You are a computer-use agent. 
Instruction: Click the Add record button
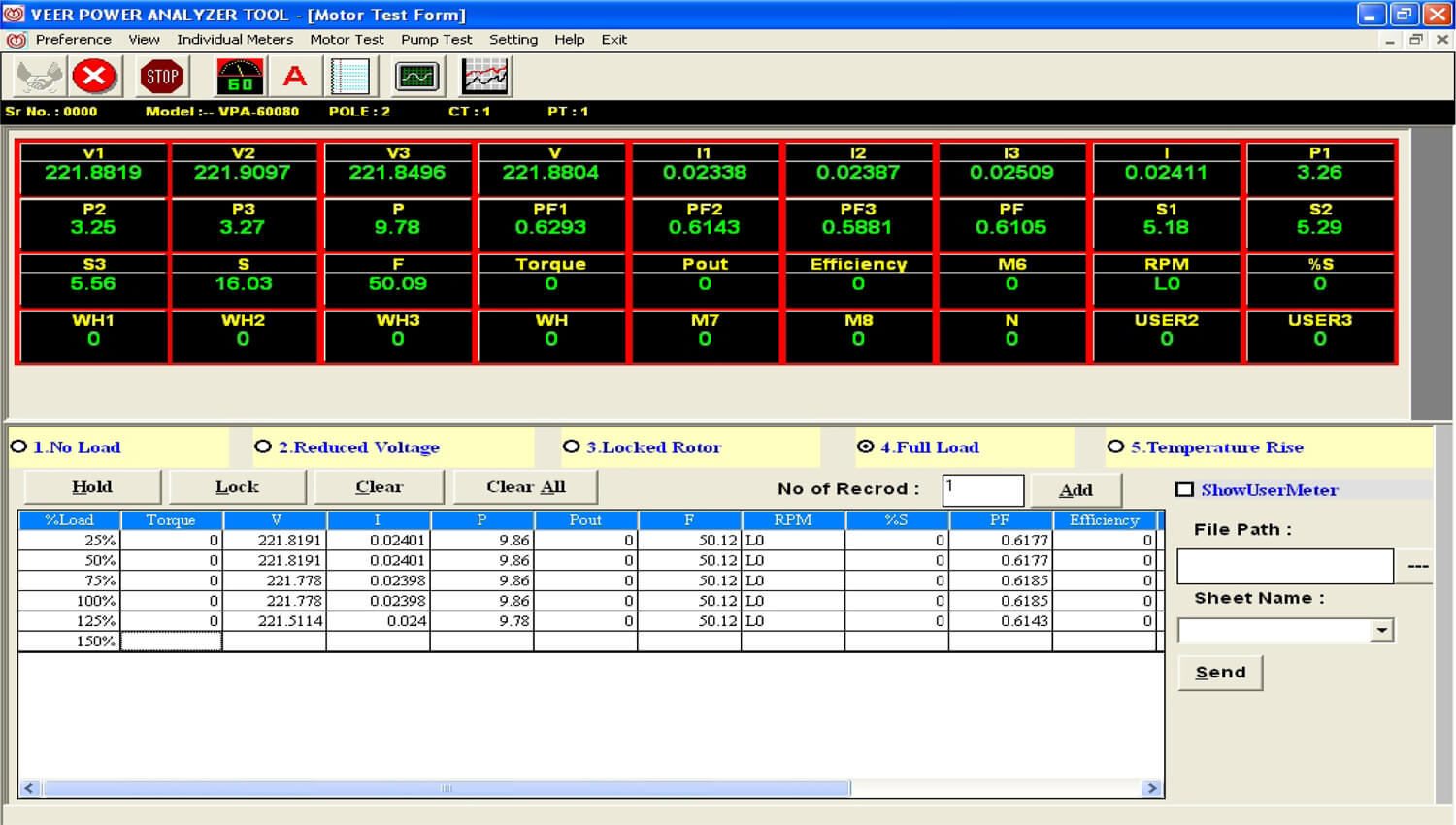click(1075, 490)
